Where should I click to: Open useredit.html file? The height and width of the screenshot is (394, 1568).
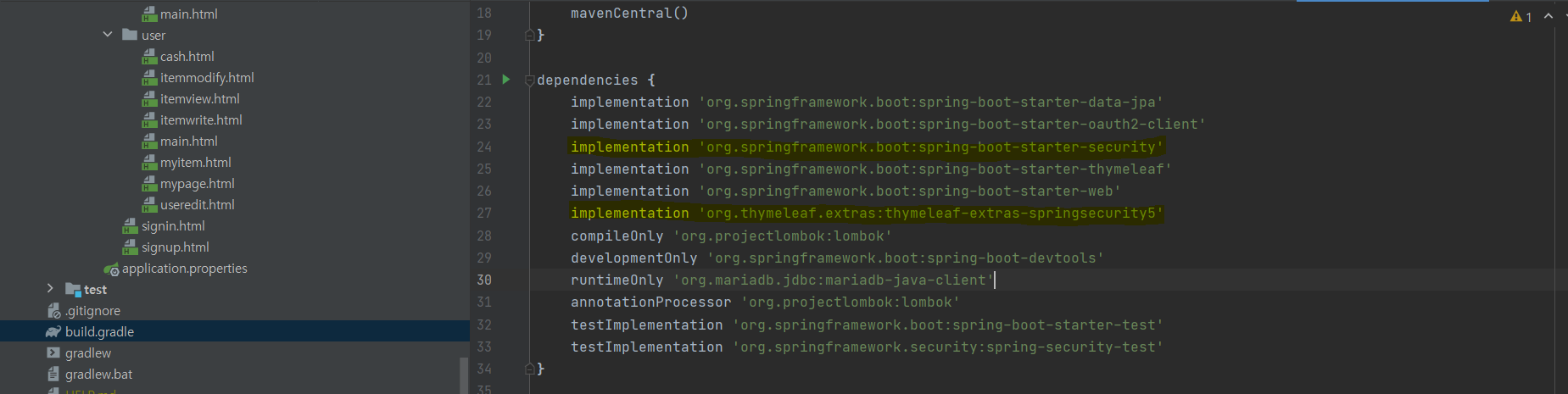pyautogui.click(x=197, y=204)
